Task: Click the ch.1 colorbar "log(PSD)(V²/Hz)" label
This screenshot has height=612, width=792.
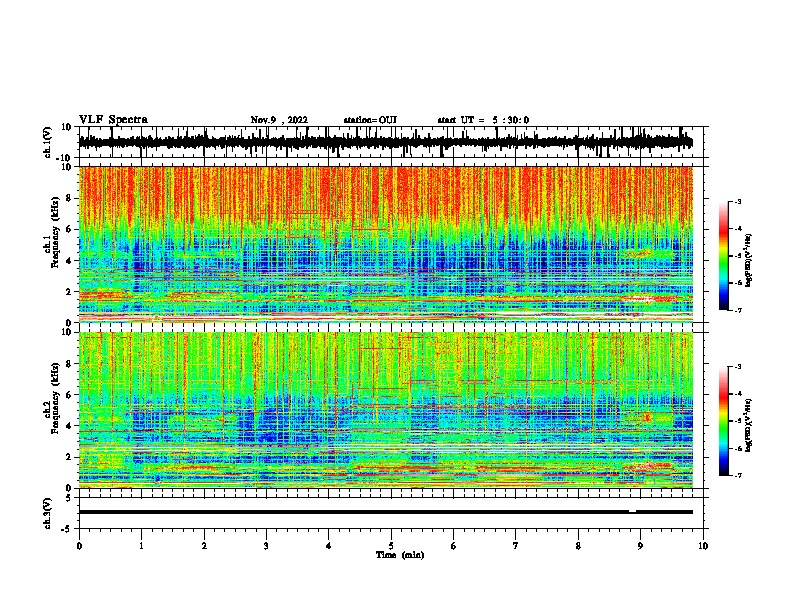Action: coord(749,261)
